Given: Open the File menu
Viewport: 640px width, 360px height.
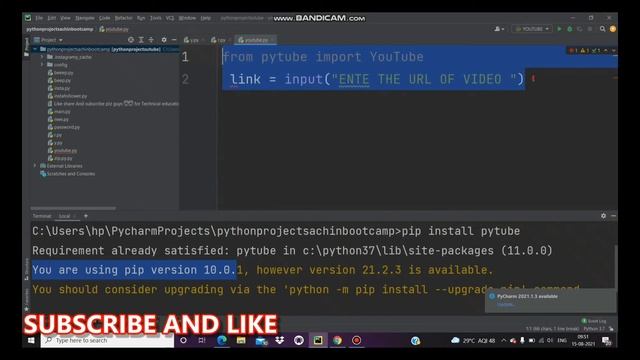Looking at the screenshot, I should tap(39, 18).
